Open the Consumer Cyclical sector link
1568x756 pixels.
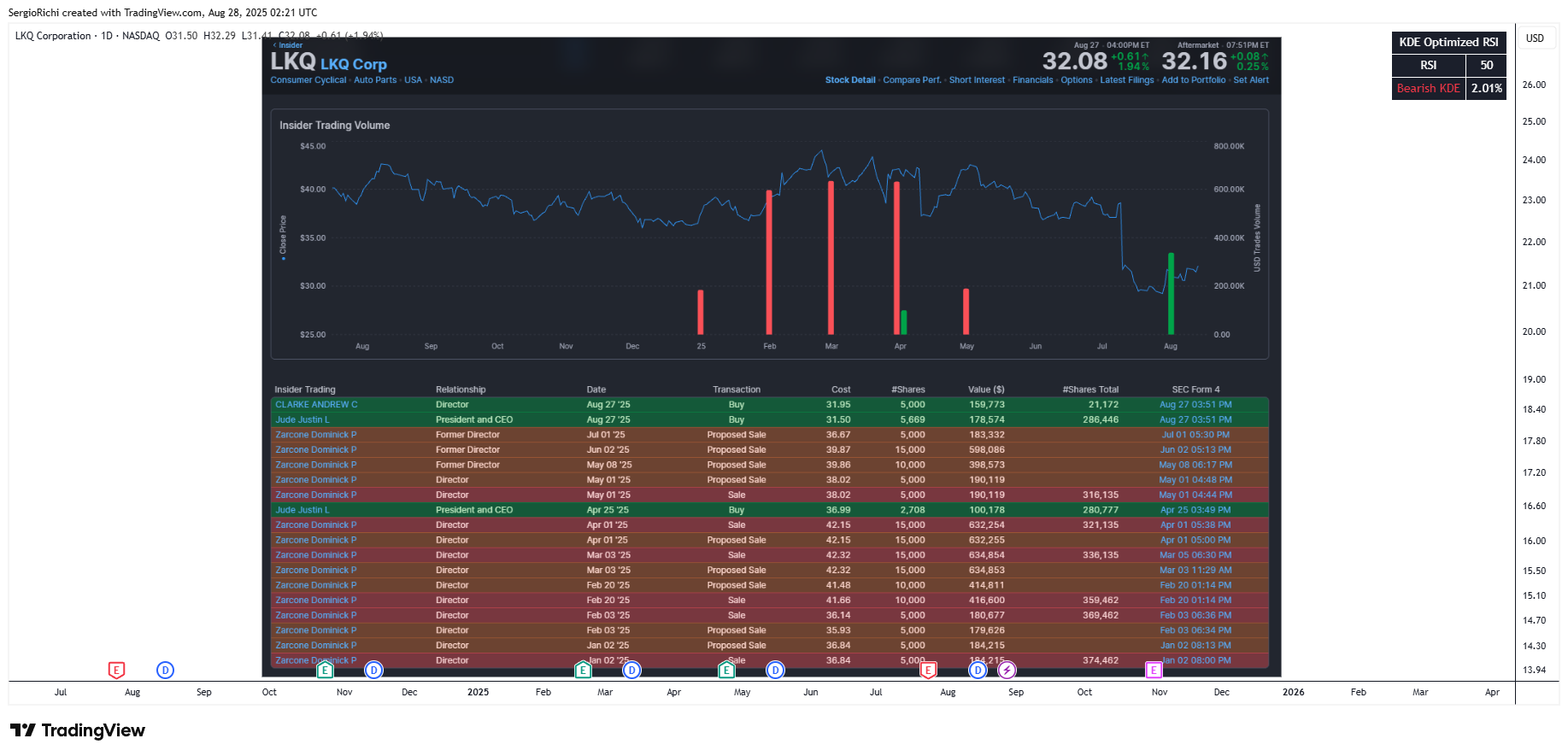[308, 80]
